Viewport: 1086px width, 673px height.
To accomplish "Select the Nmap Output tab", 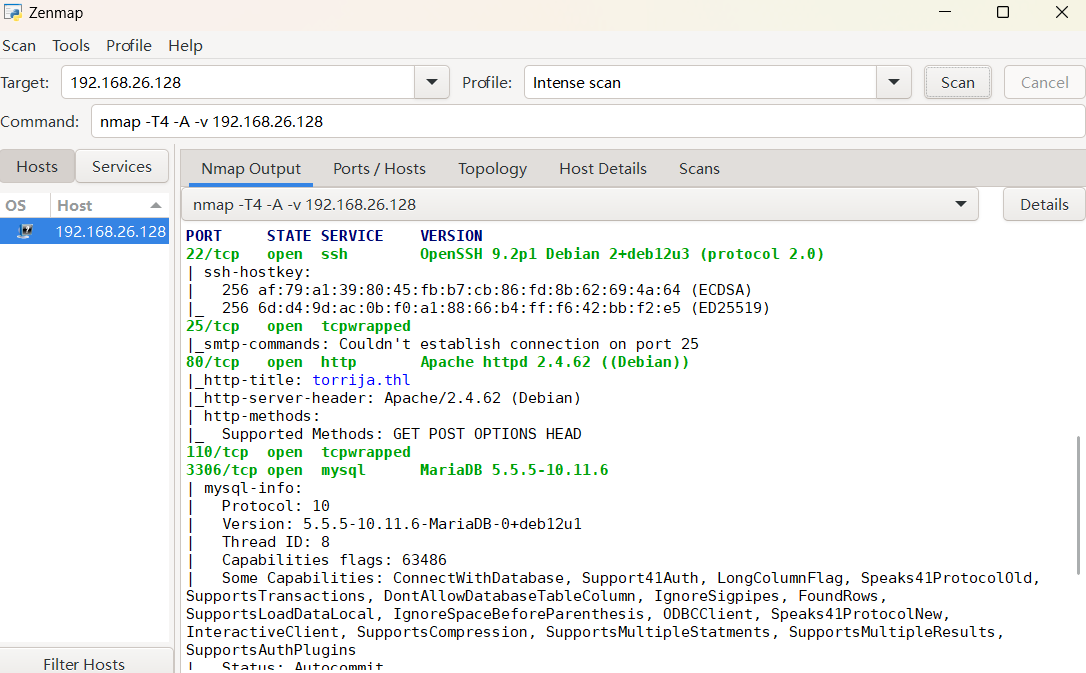I will pyautogui.click(x=251, y=169).
